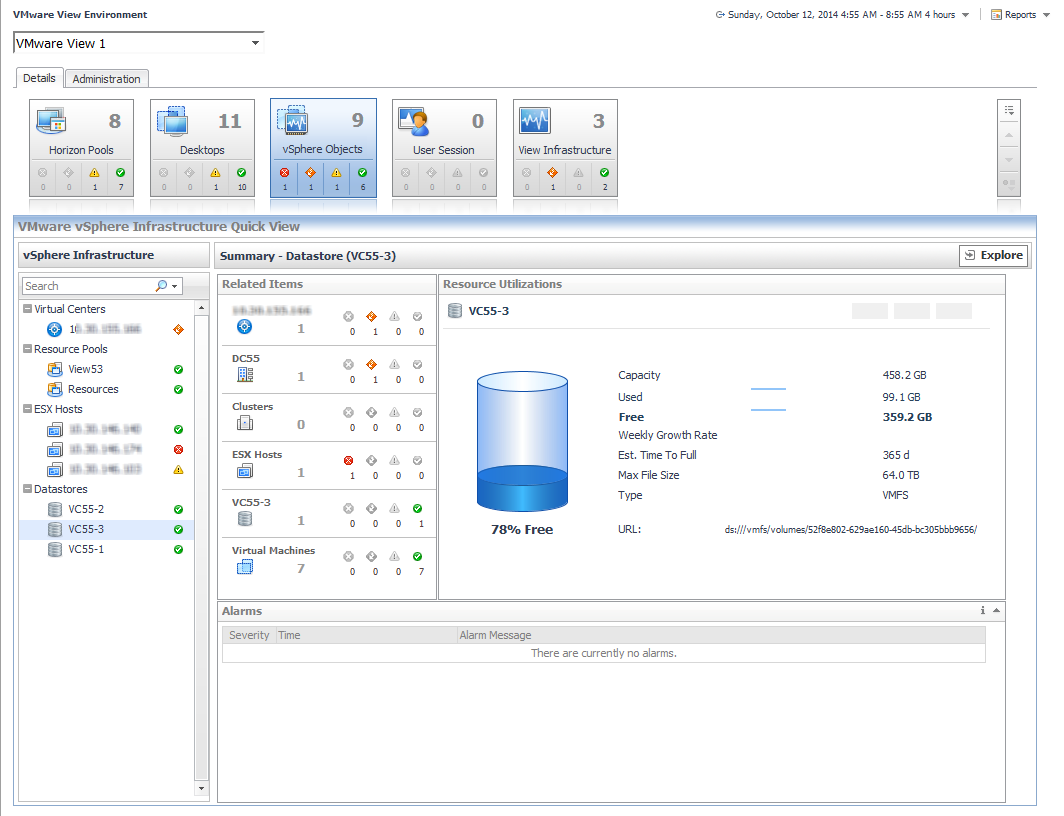The width and height of the screenshot is (1064, 816).
Task: Click the Alarms panel info icon
Action: pyautogui.click(x=982, y=610)
